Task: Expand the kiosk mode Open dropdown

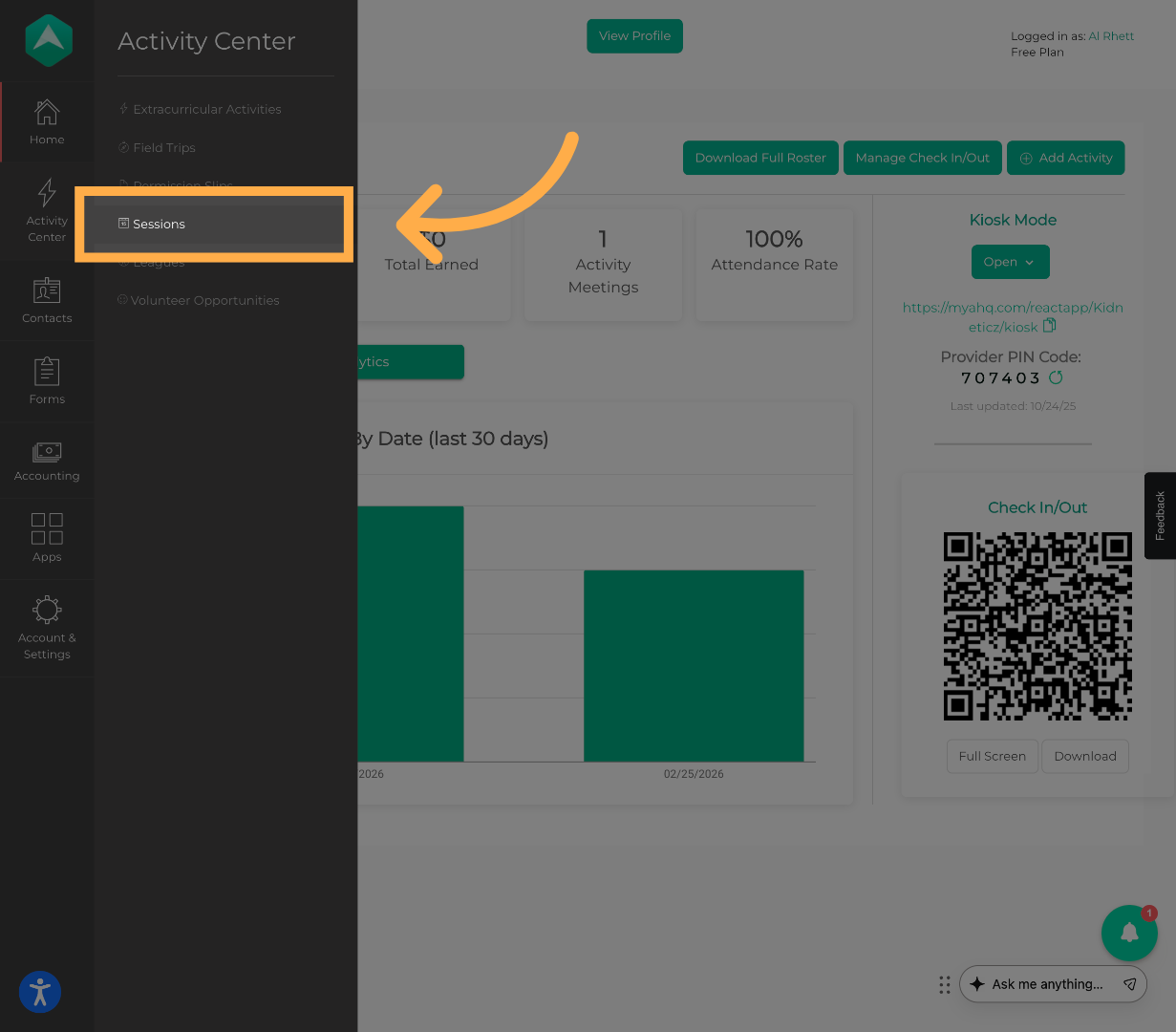Action: coord(1010,261)
